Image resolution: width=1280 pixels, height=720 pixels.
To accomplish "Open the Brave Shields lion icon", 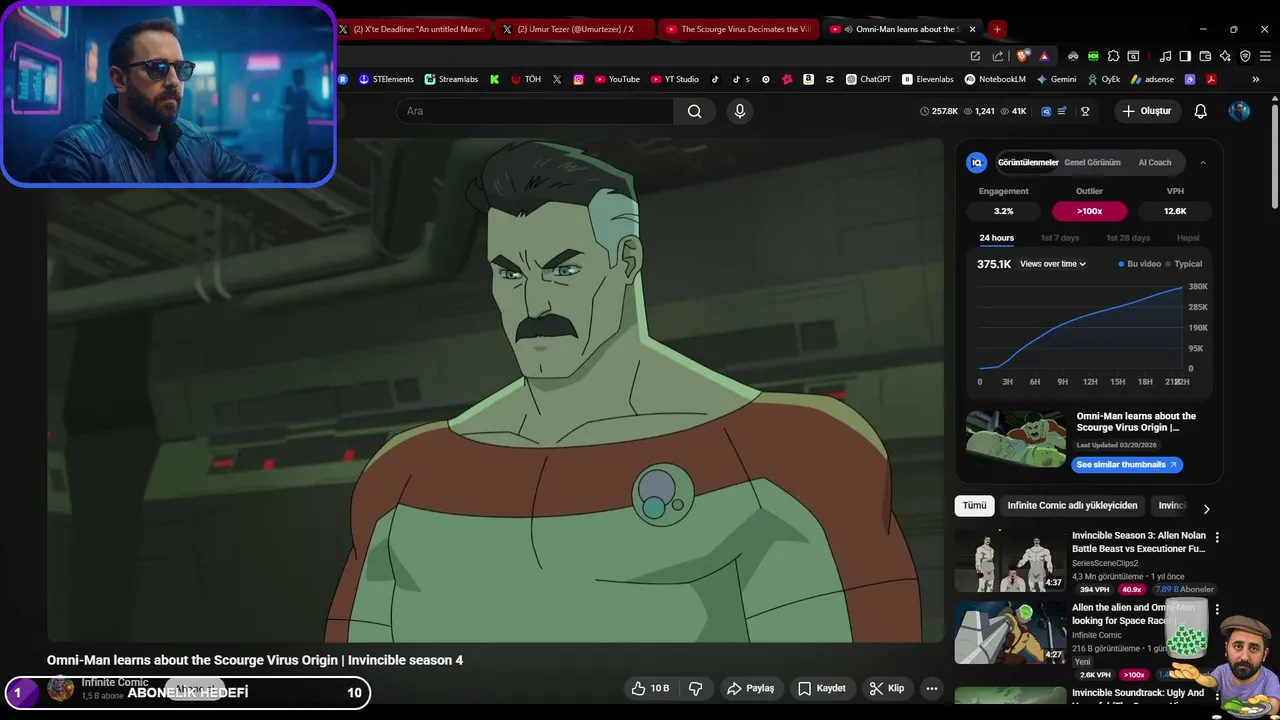I will click(1022, 56).
